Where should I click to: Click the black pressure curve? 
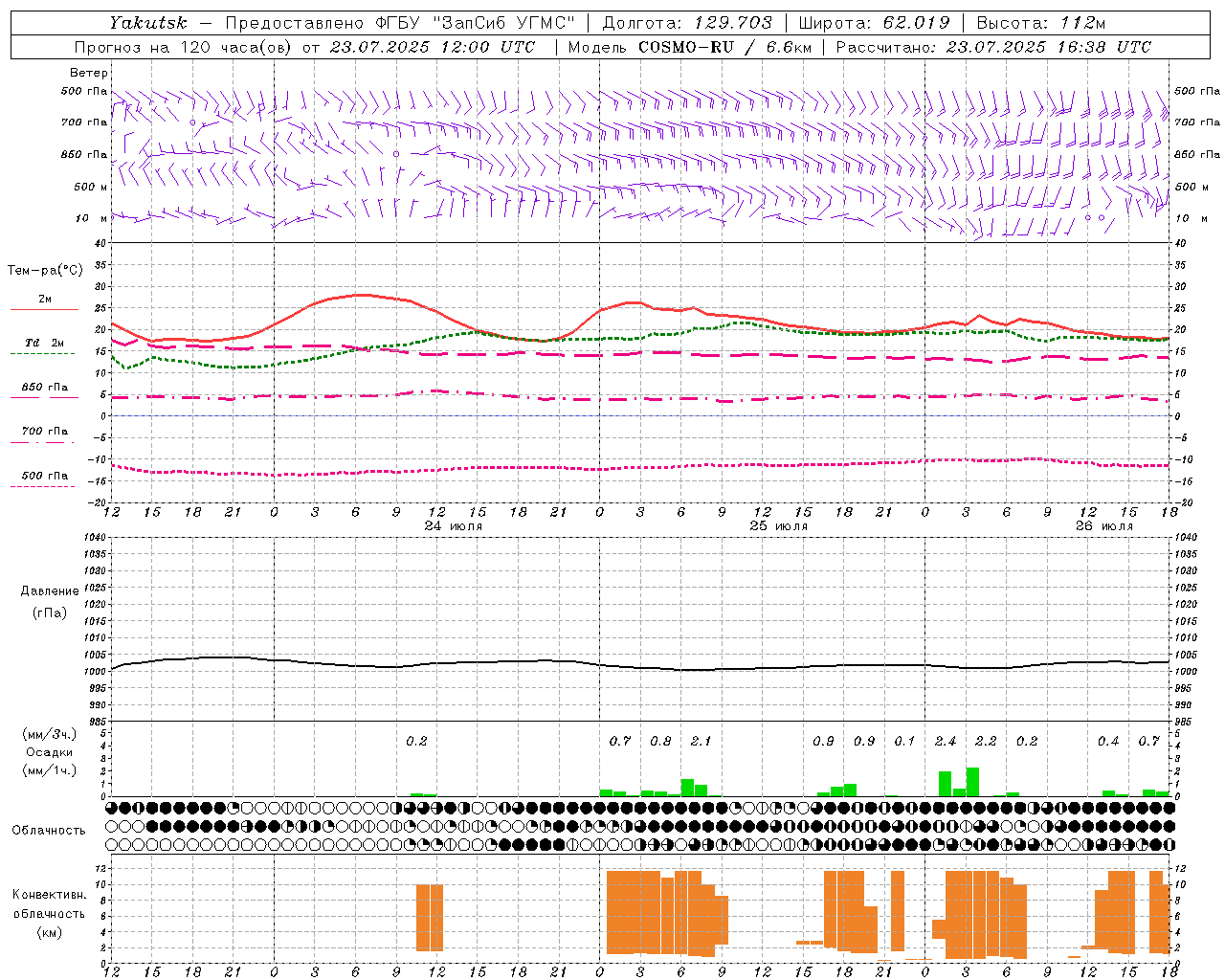(x=640, y=664)
